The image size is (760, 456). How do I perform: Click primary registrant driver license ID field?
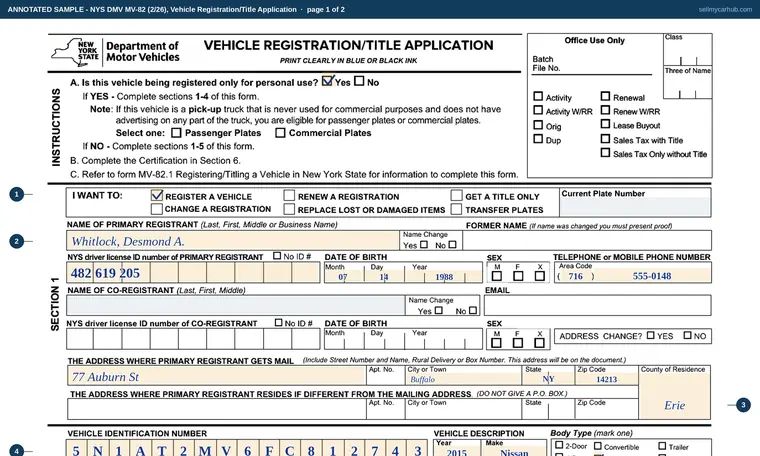(193, 273)
